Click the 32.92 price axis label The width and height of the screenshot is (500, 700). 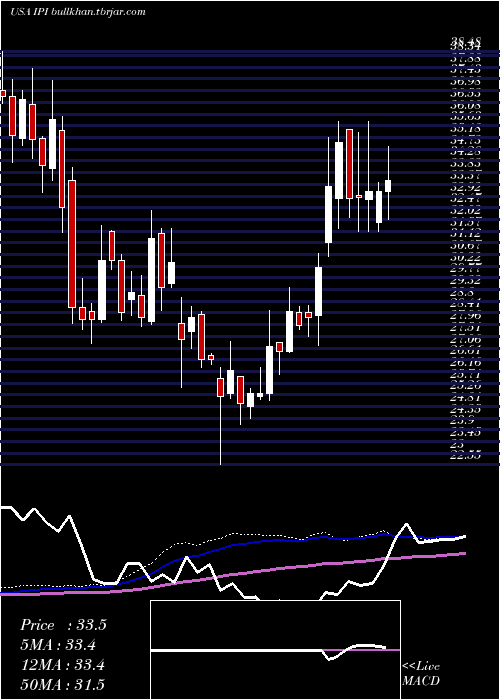tap(466, 188)
